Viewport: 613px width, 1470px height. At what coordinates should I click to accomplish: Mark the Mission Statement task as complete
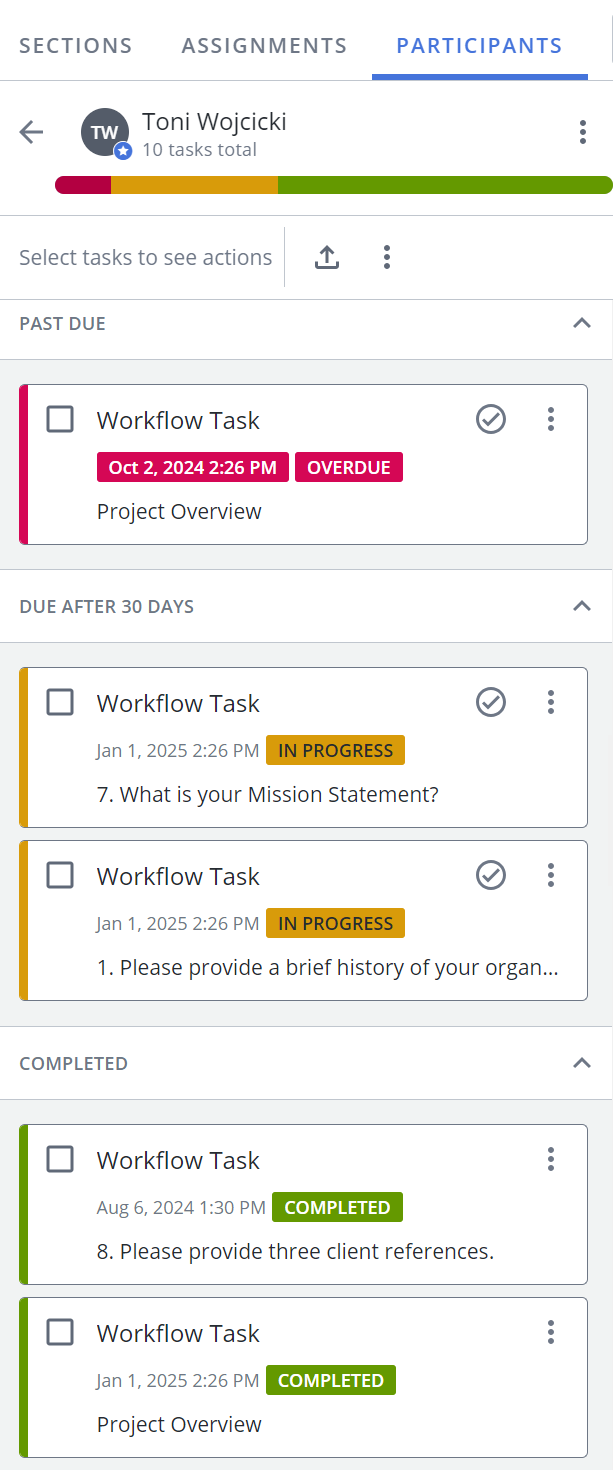pyautogui.click(x=491, y=702)
